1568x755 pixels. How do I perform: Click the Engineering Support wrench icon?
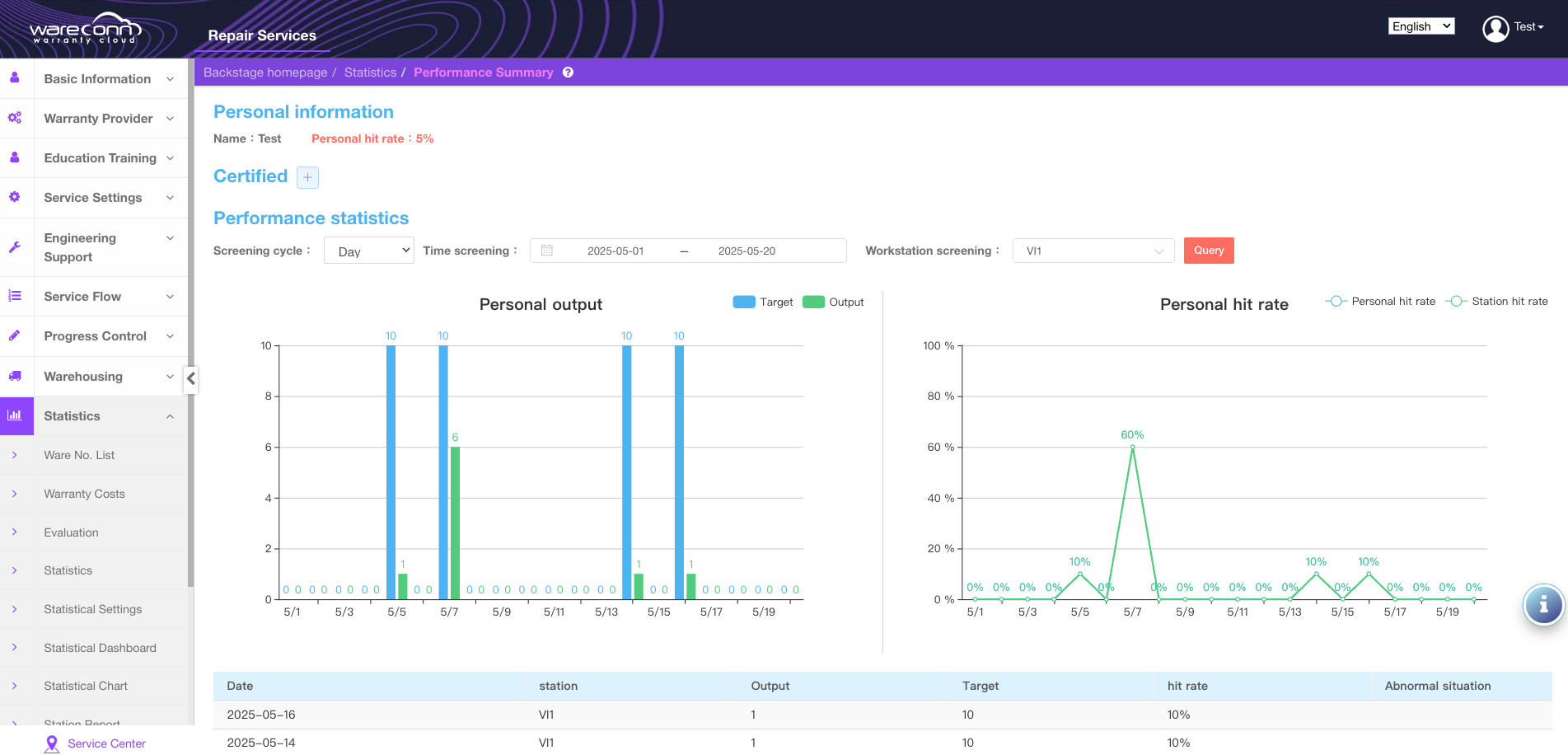coord(15,247)
